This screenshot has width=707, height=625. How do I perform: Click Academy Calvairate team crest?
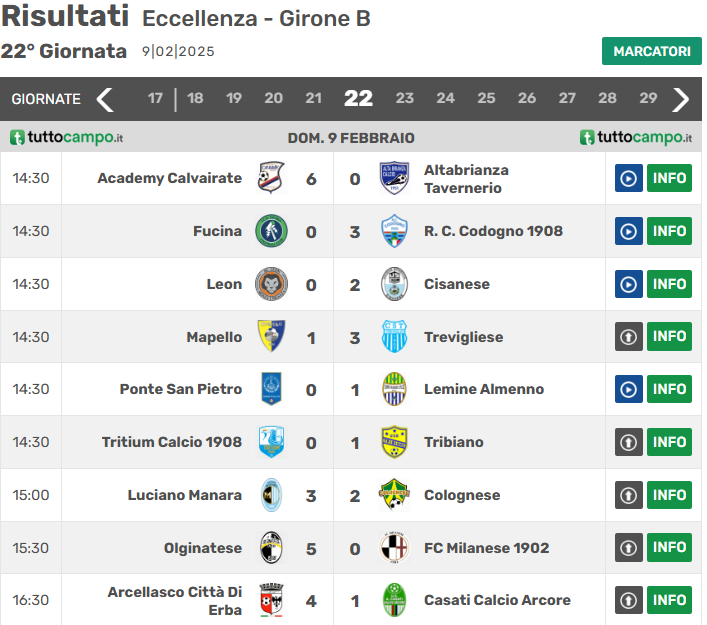pos(270,179)
